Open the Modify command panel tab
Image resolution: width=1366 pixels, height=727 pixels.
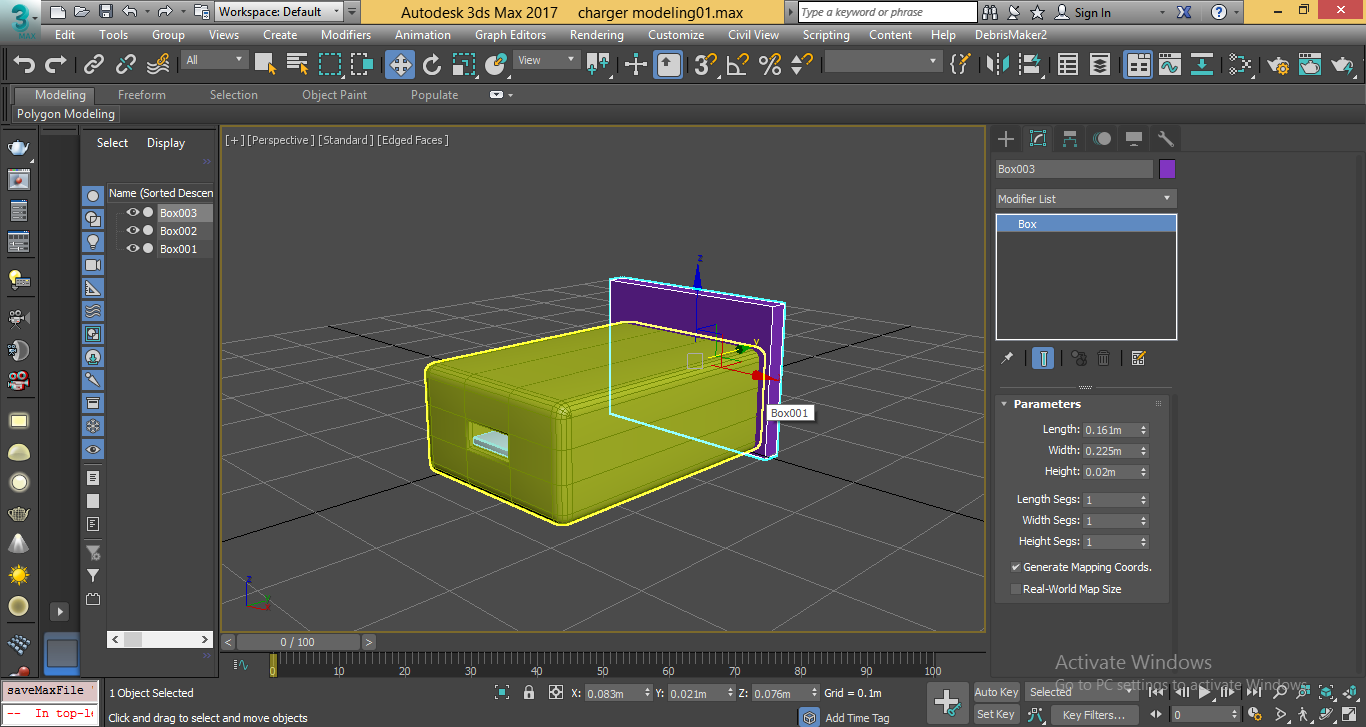pos(1038,139)
